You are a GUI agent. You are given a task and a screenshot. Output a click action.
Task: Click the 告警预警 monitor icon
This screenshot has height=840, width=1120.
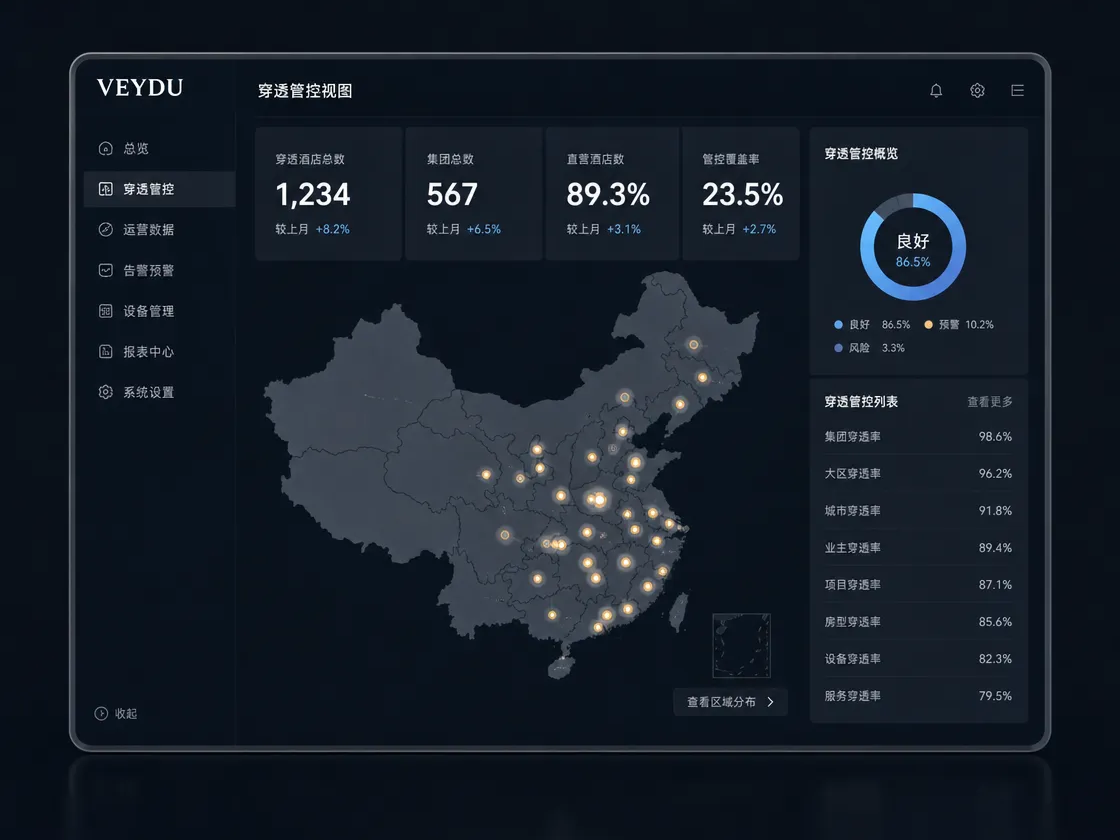[106, 270]
